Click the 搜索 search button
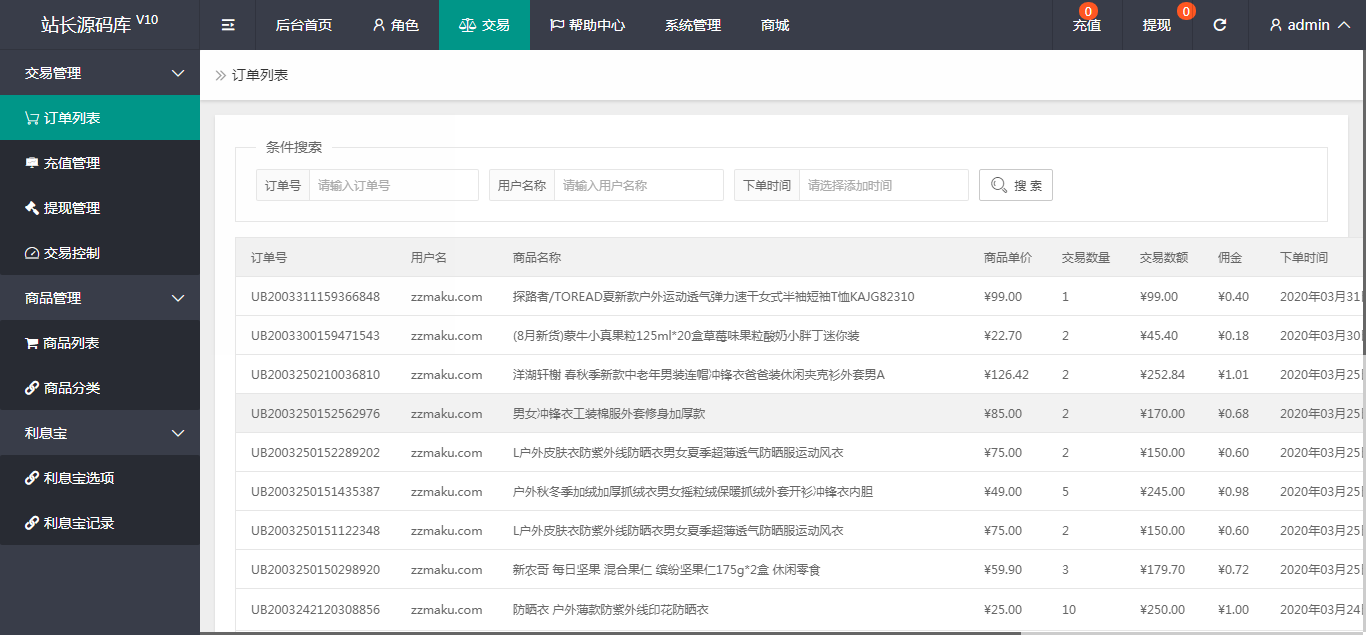 1015,185
